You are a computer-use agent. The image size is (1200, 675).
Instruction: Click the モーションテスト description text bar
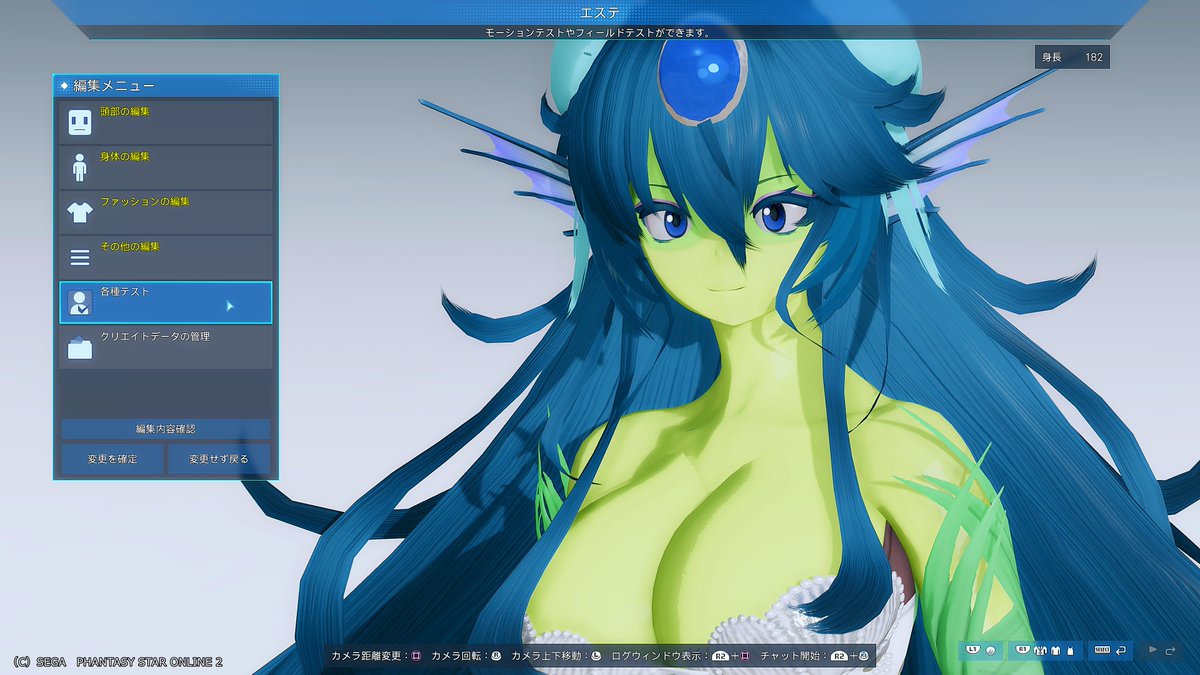click(x=600, y=32)
